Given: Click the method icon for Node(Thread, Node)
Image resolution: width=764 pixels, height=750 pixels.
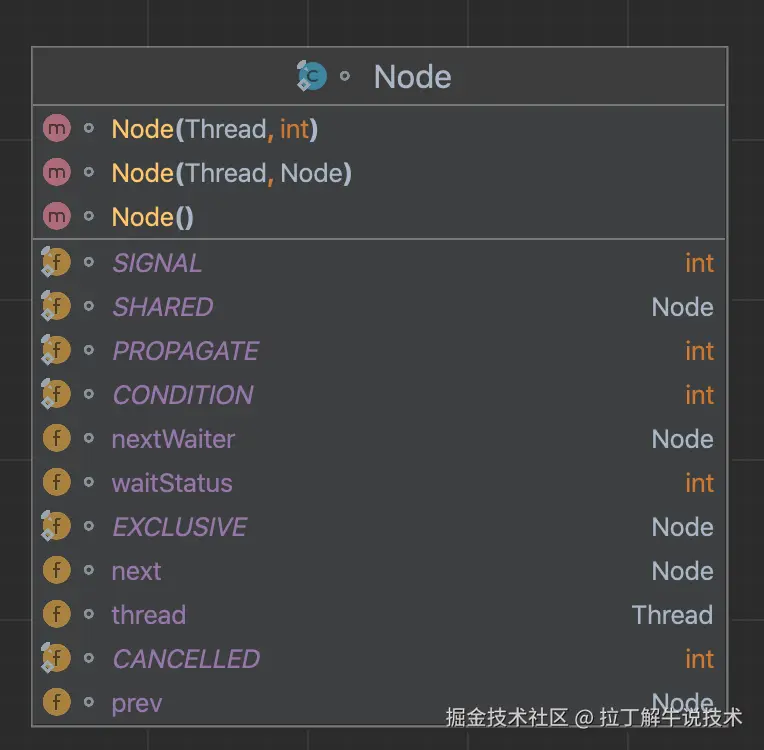Looking at the screenshot, I should pyautogui.click(x=57, y=173).
